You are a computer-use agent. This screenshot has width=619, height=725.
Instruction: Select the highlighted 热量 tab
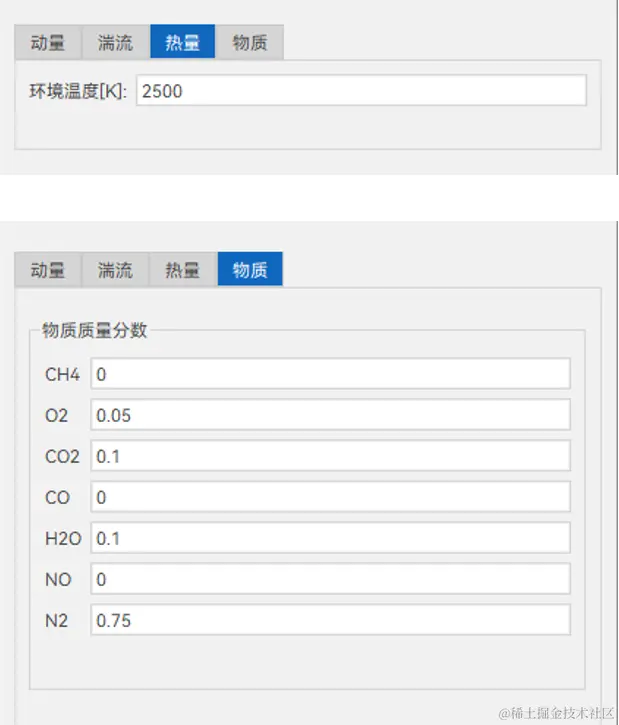[x=183, y=42]
